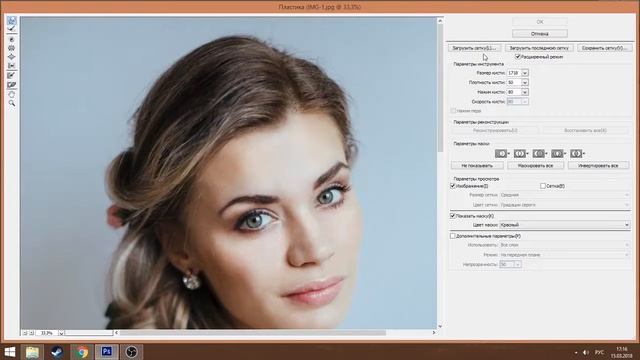Click the Параметры реконструкции label
The image size is (640, 360).
click(481, 122)
